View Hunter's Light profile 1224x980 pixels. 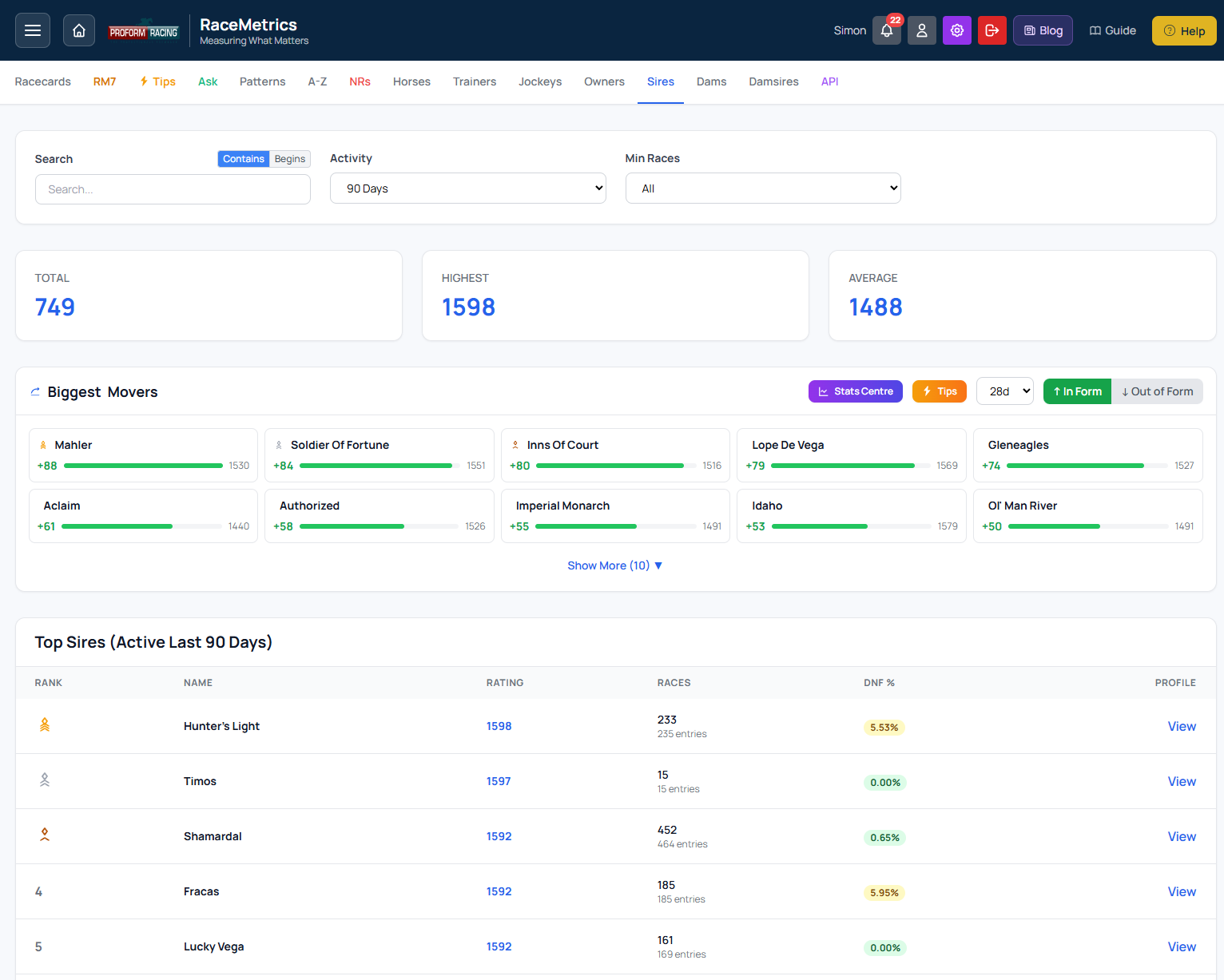(x=1182, y=726)
